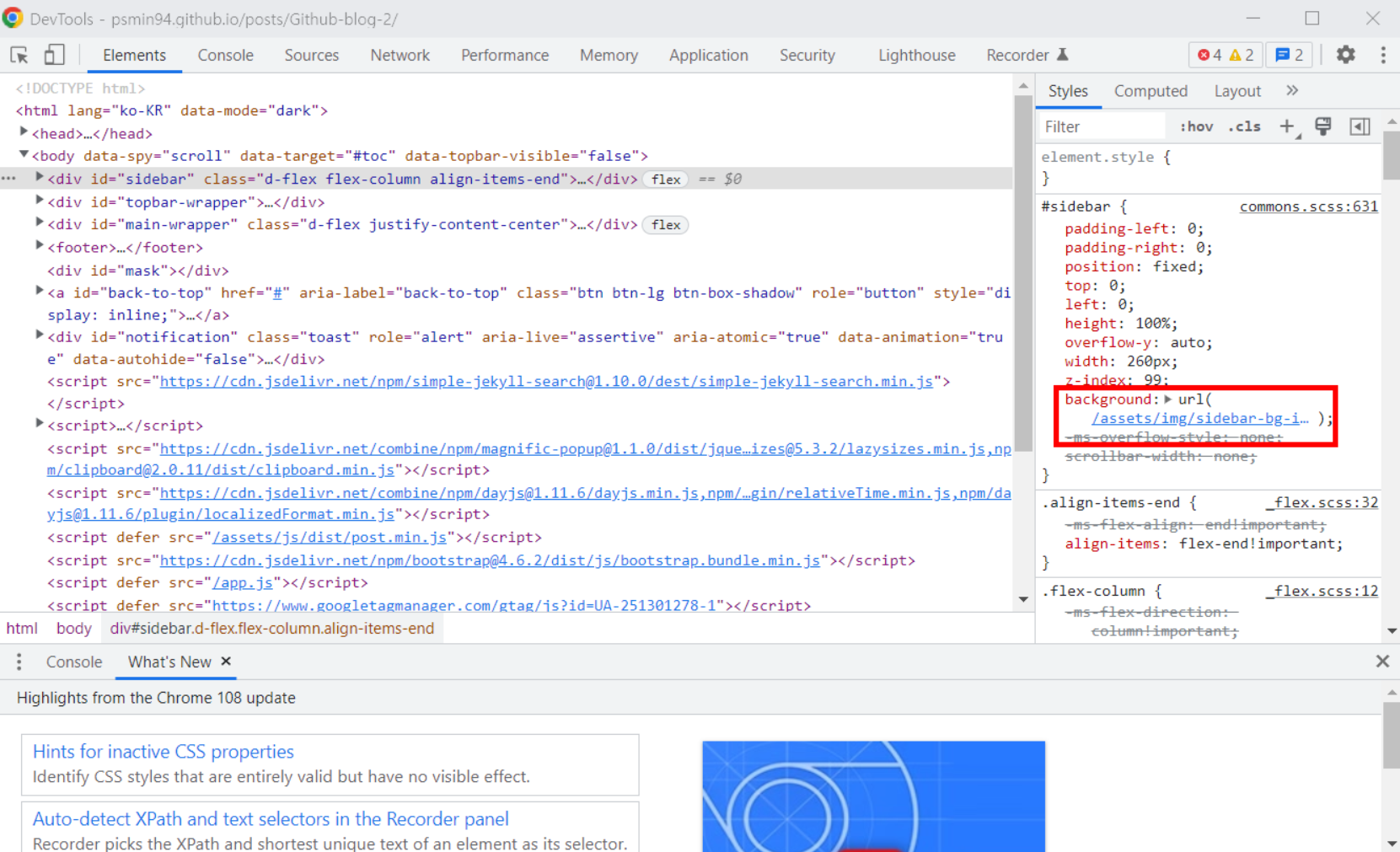The image size is (1400, 852).
Task: Click the Recorder experiment flask icon
Action: [x=1063, y=55]
